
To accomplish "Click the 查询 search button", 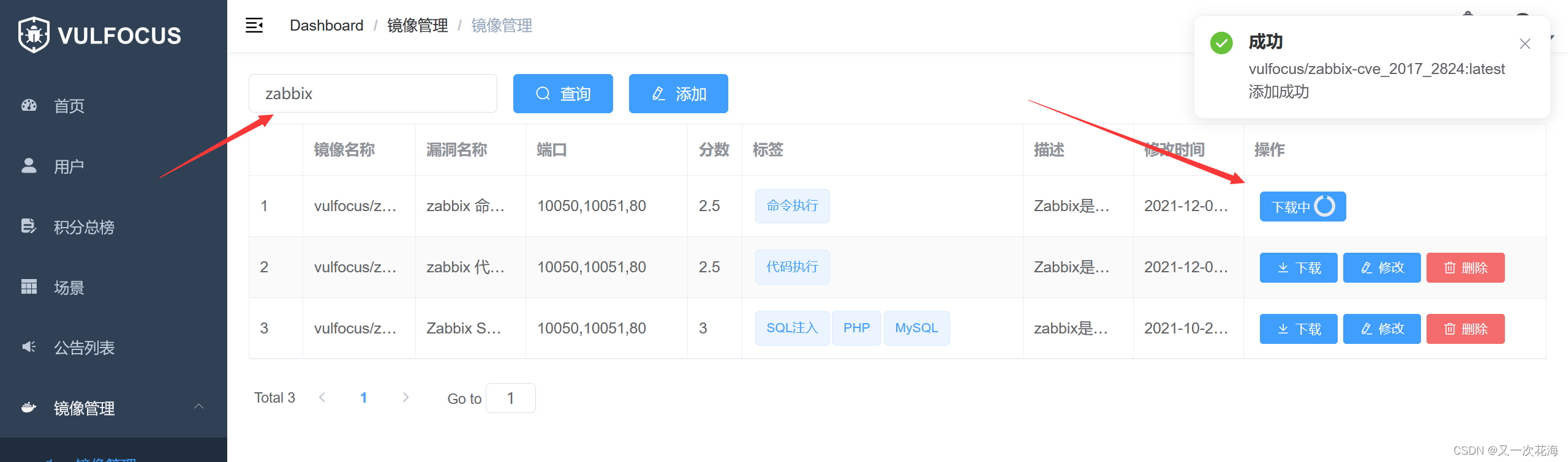I will coord(563,94).
